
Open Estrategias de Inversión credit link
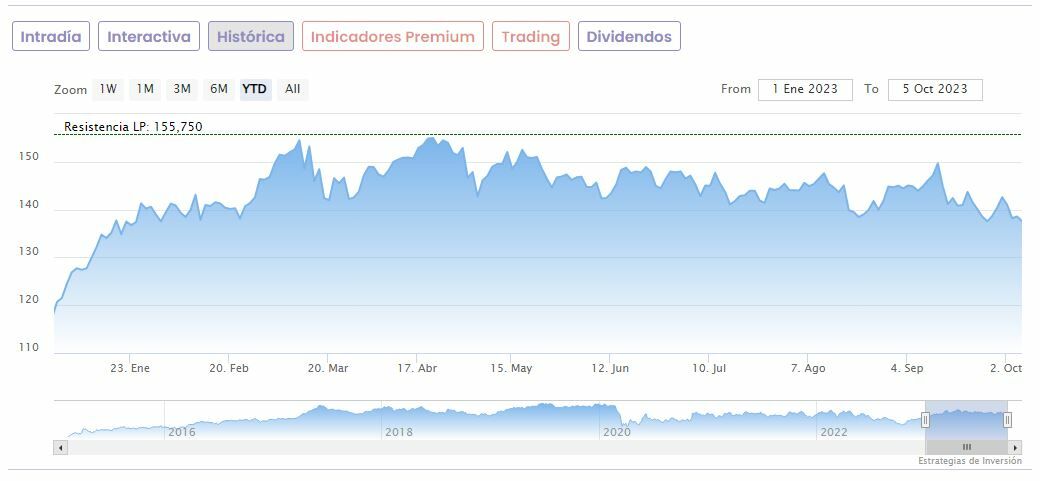pos(970,461)
